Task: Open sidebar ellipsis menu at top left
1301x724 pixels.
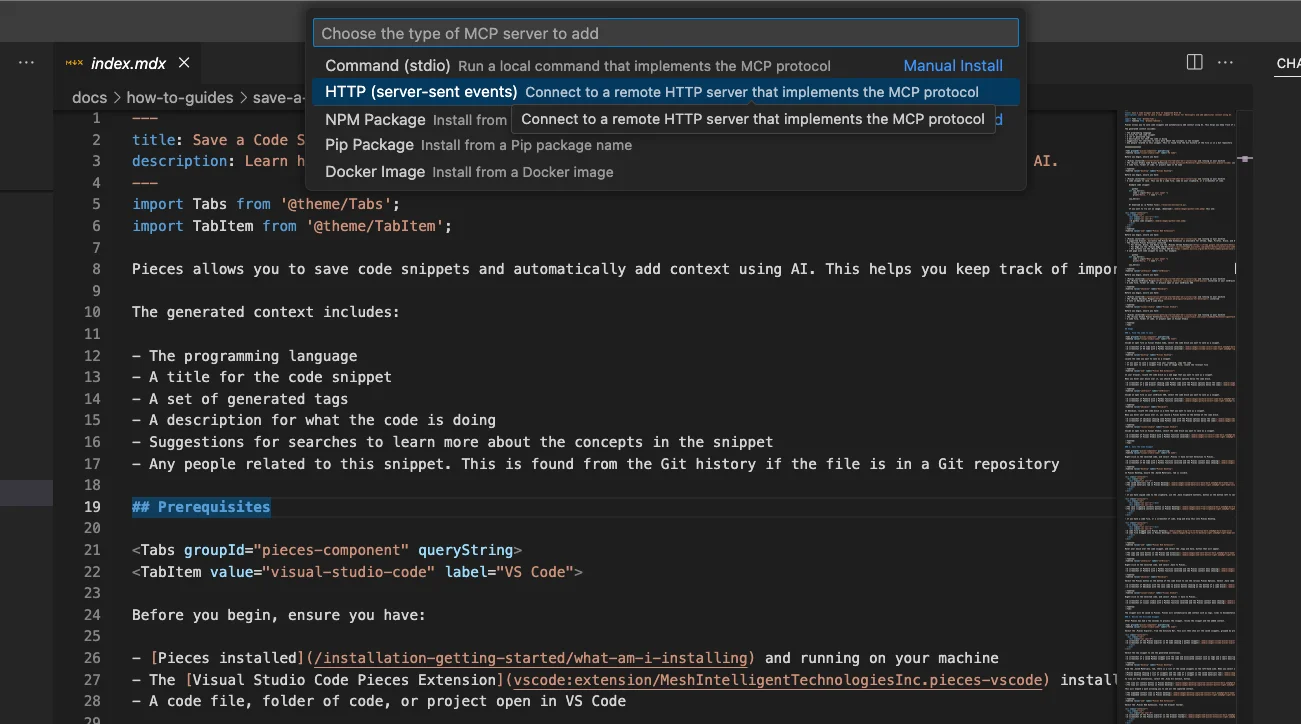Action: coord(27,62)
